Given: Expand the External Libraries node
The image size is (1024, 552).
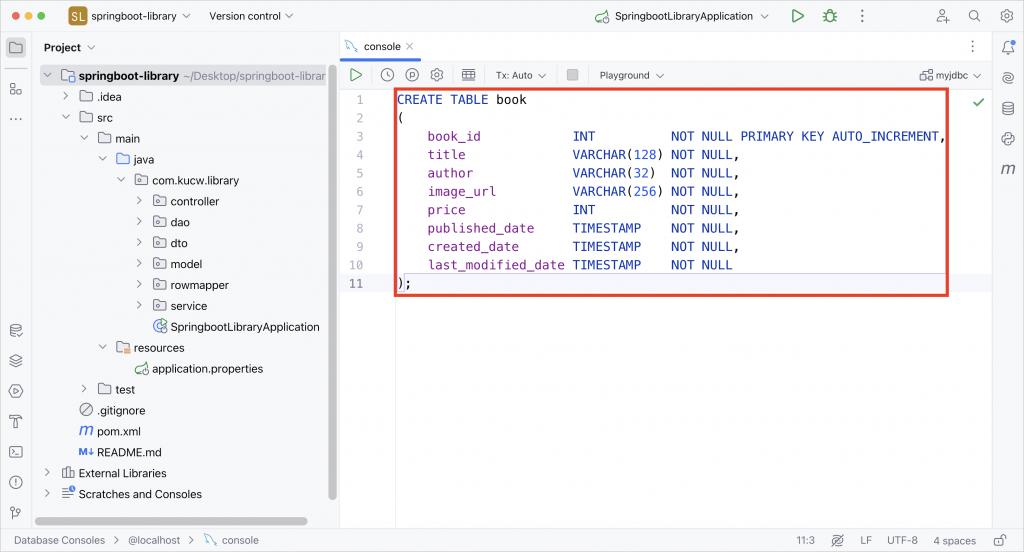Looking at the screenshot, I should [x=47, y=472].
